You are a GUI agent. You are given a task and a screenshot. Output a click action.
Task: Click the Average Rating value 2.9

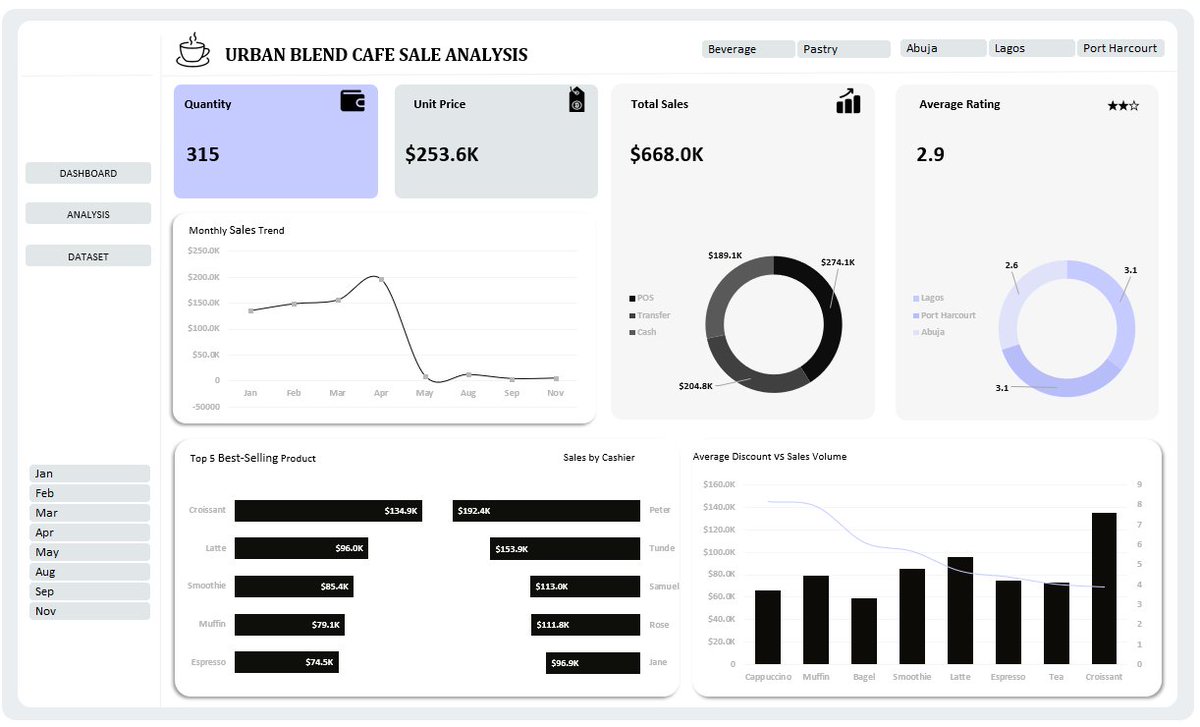click(930, 154)
